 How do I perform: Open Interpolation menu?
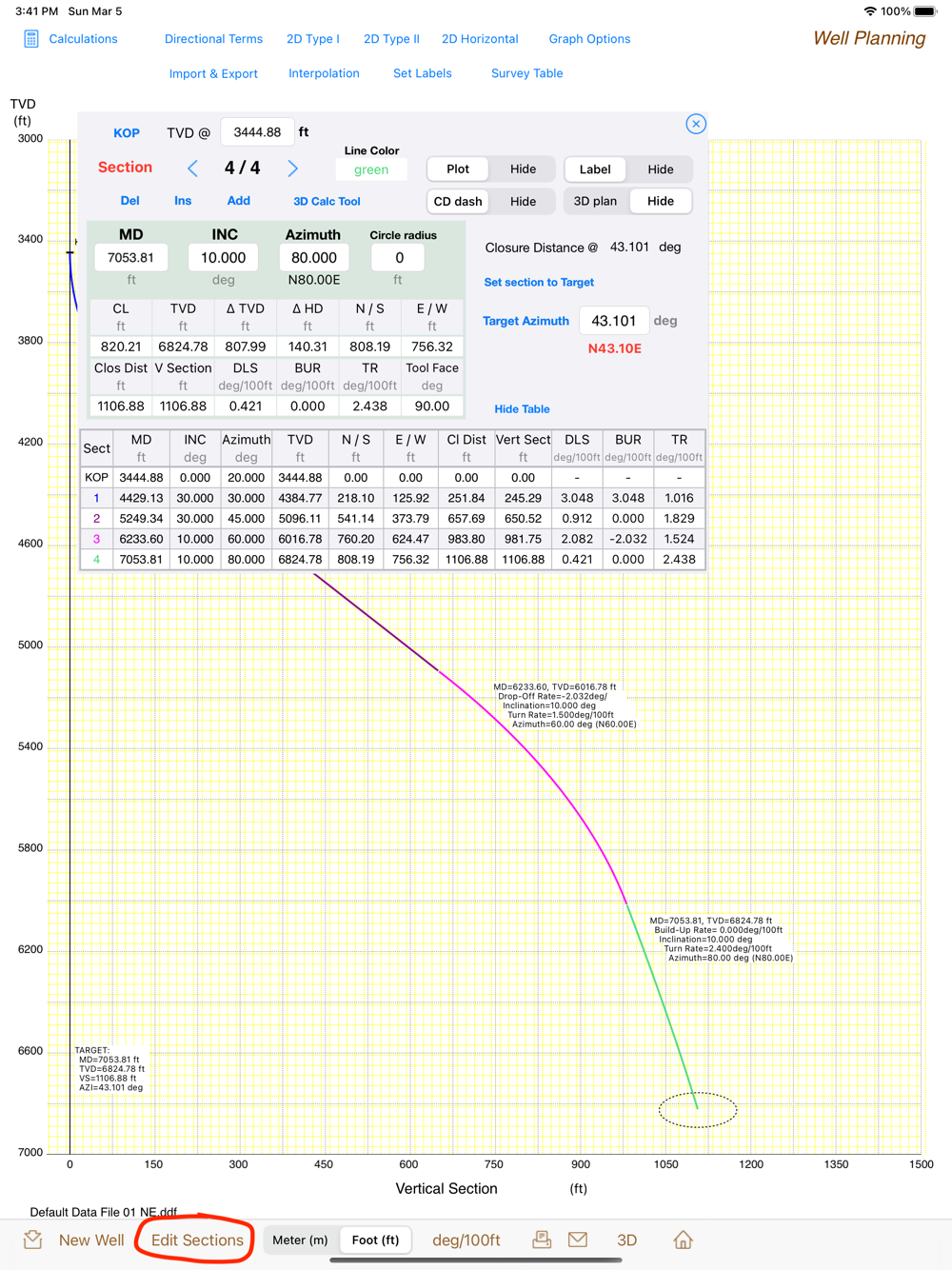point(324,73)
